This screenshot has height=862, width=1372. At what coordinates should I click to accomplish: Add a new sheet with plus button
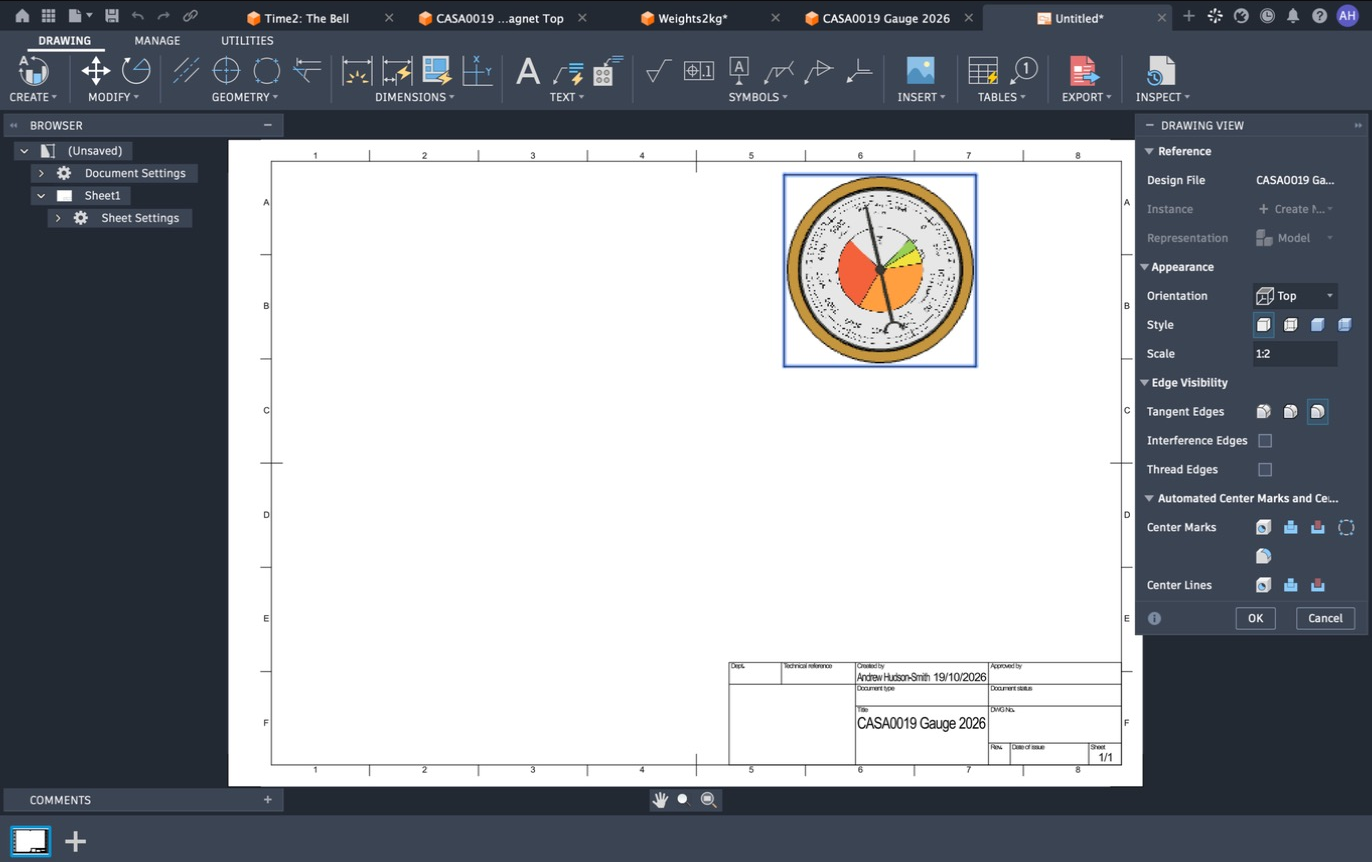coord(75,841)
